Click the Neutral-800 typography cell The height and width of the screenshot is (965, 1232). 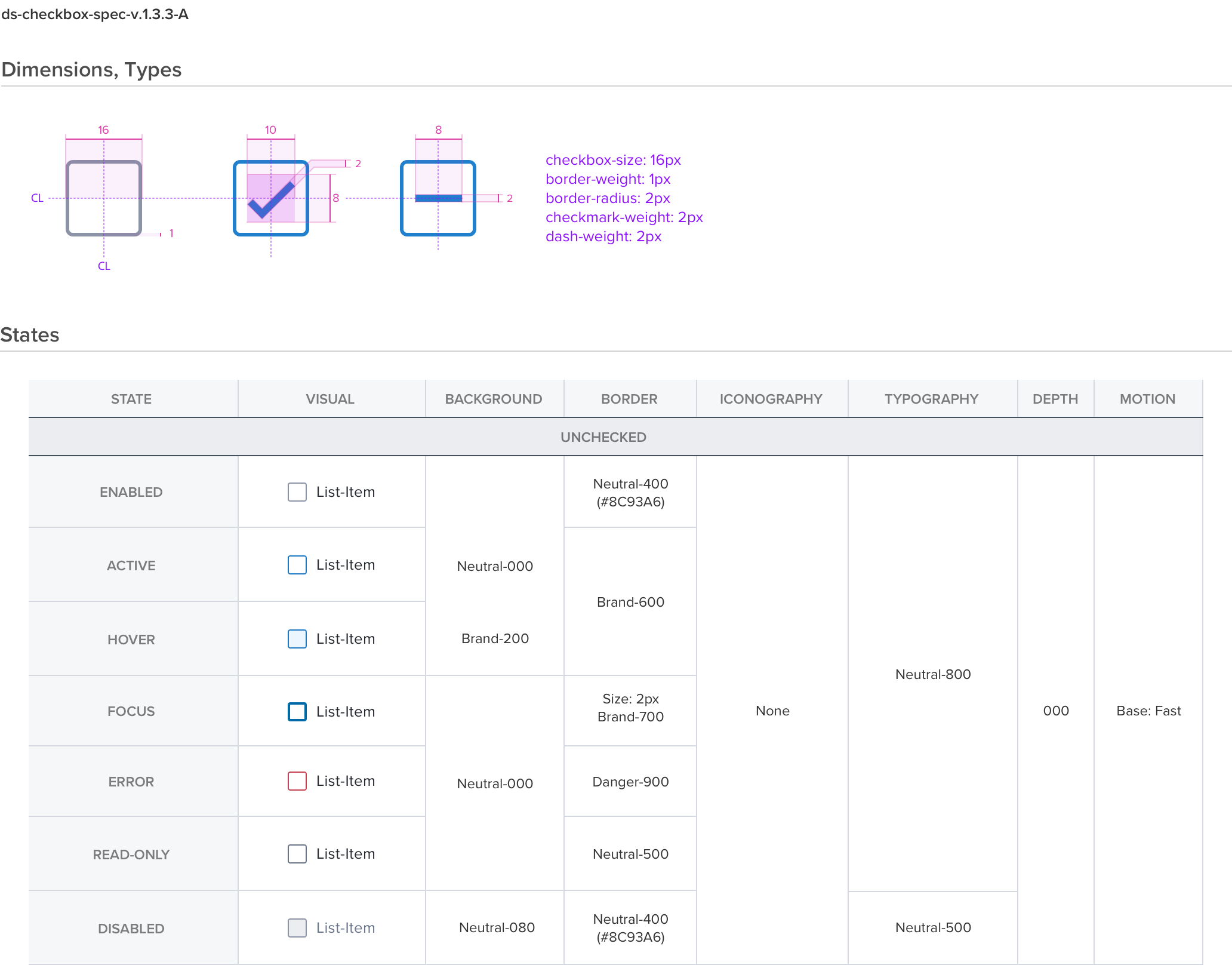pyautogui.click(x=933, y=674)
